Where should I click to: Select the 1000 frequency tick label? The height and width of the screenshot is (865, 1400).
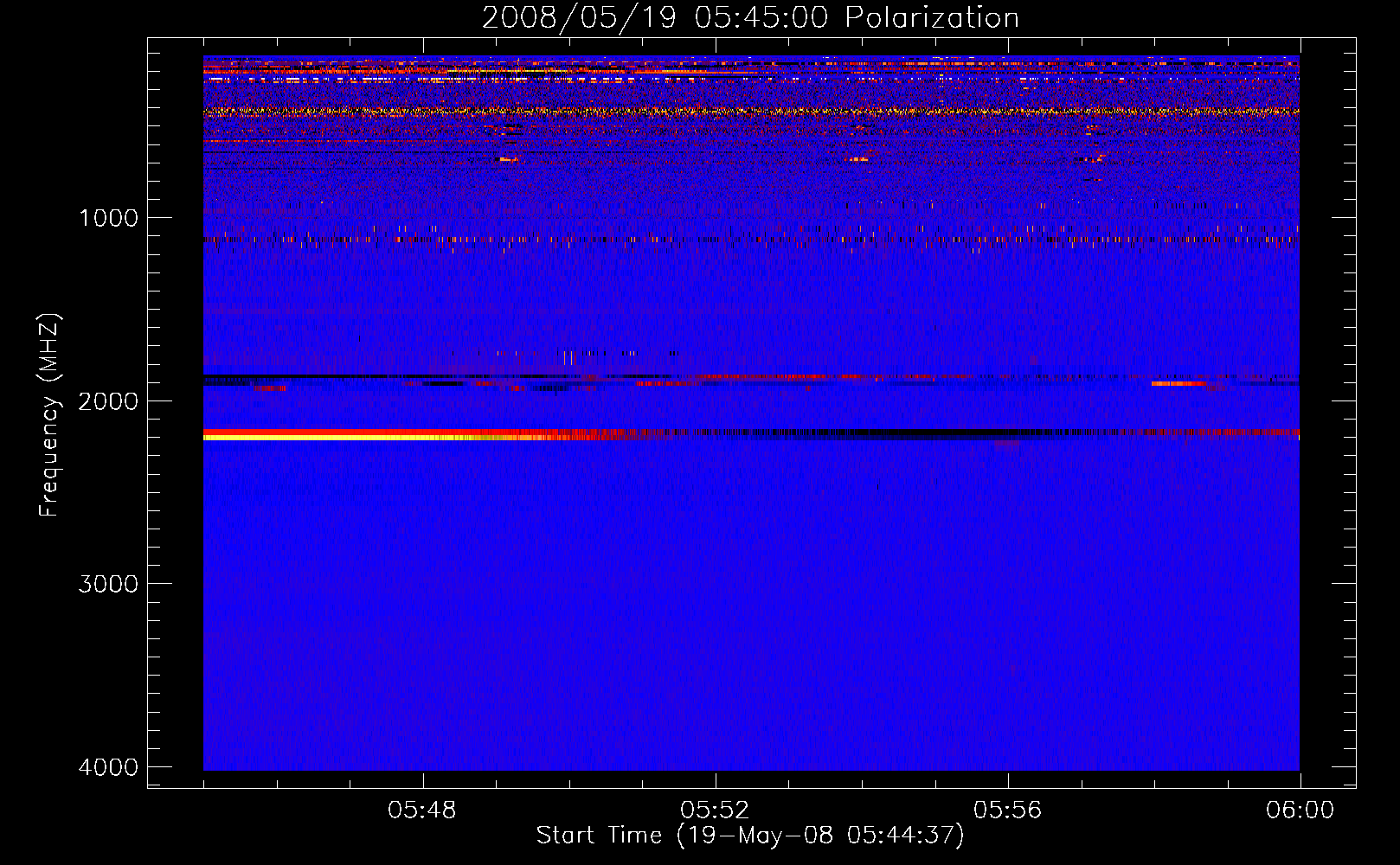pos(108,218)
